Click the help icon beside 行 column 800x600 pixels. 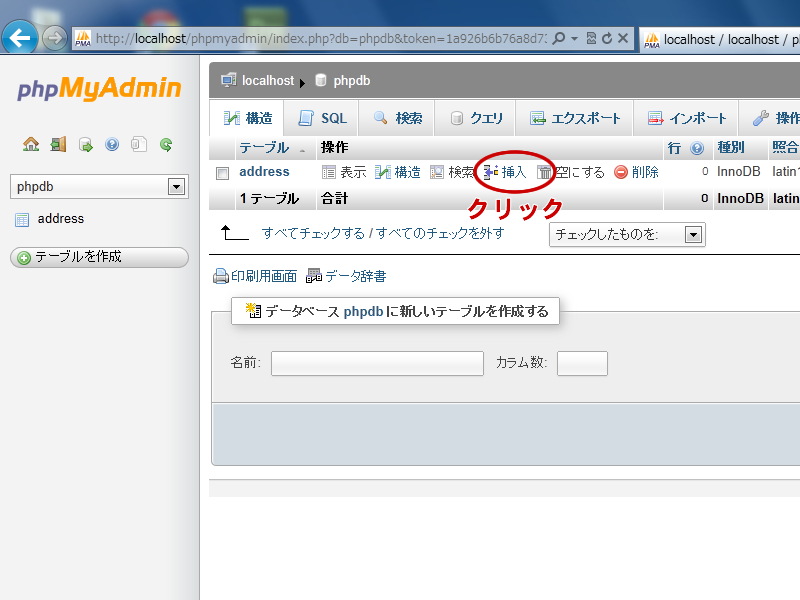coord(697,148)
